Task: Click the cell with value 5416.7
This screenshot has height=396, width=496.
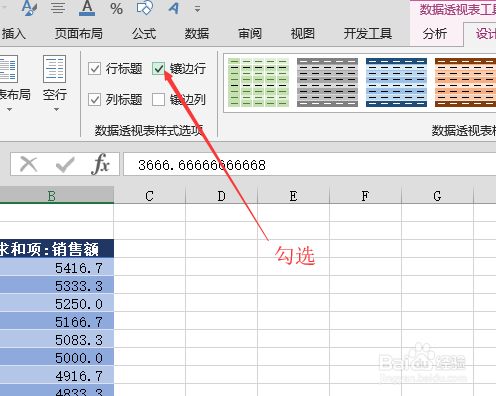Action: [57, 267]
